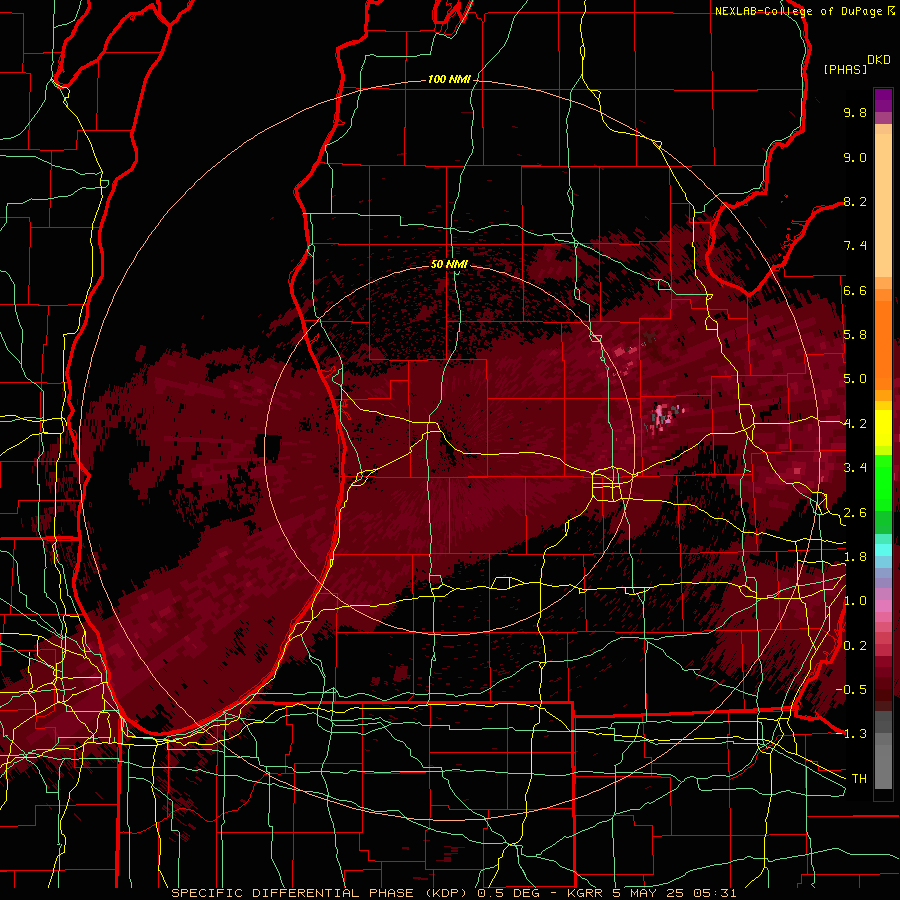This screenshot has width=900, height=900.
Task: Select the -0.5 legend value
Action: click(852, 689)
